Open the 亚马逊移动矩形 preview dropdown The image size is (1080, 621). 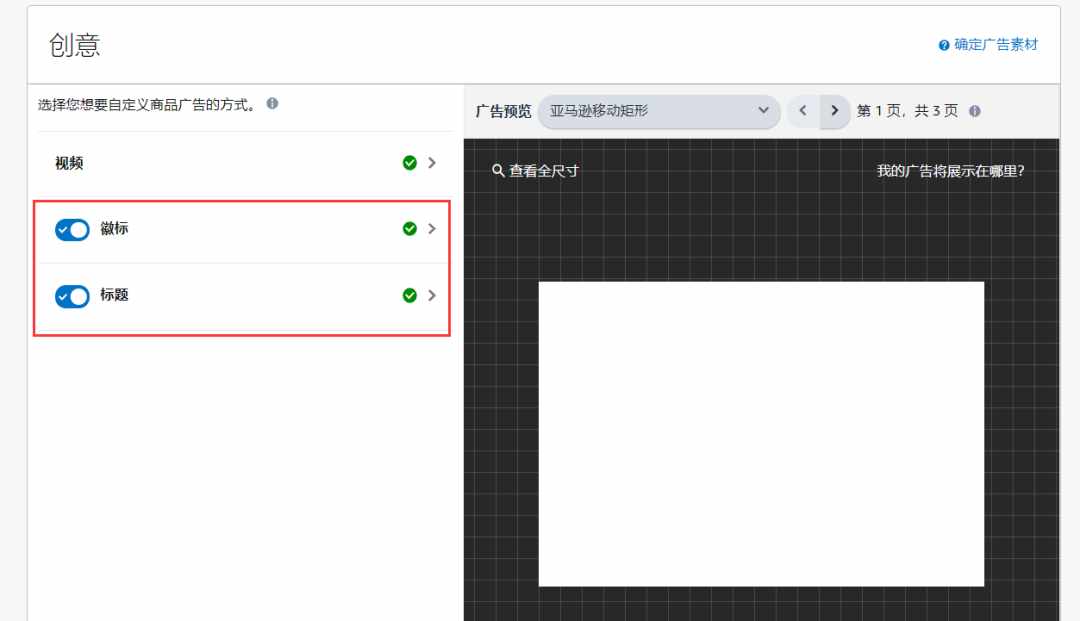[658, 111]
